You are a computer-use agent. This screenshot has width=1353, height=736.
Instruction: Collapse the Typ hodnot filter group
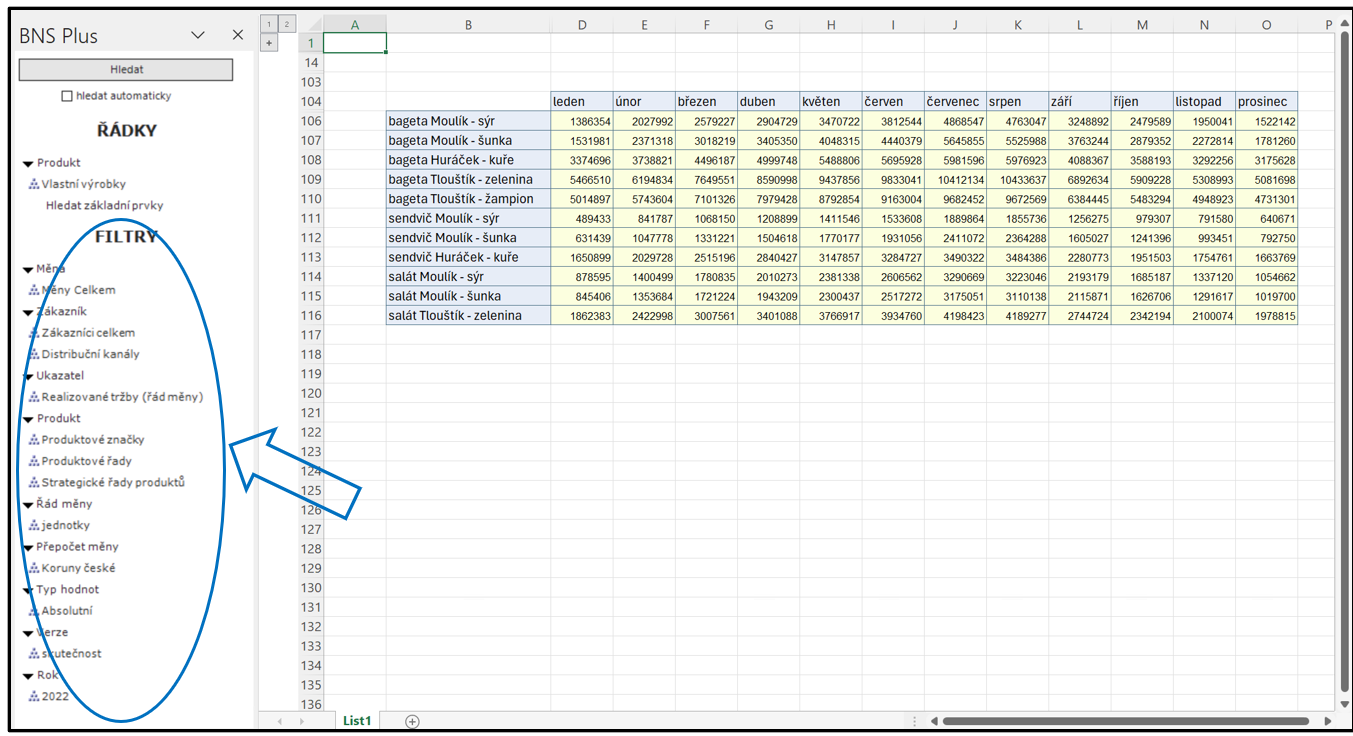click(28, 590)
